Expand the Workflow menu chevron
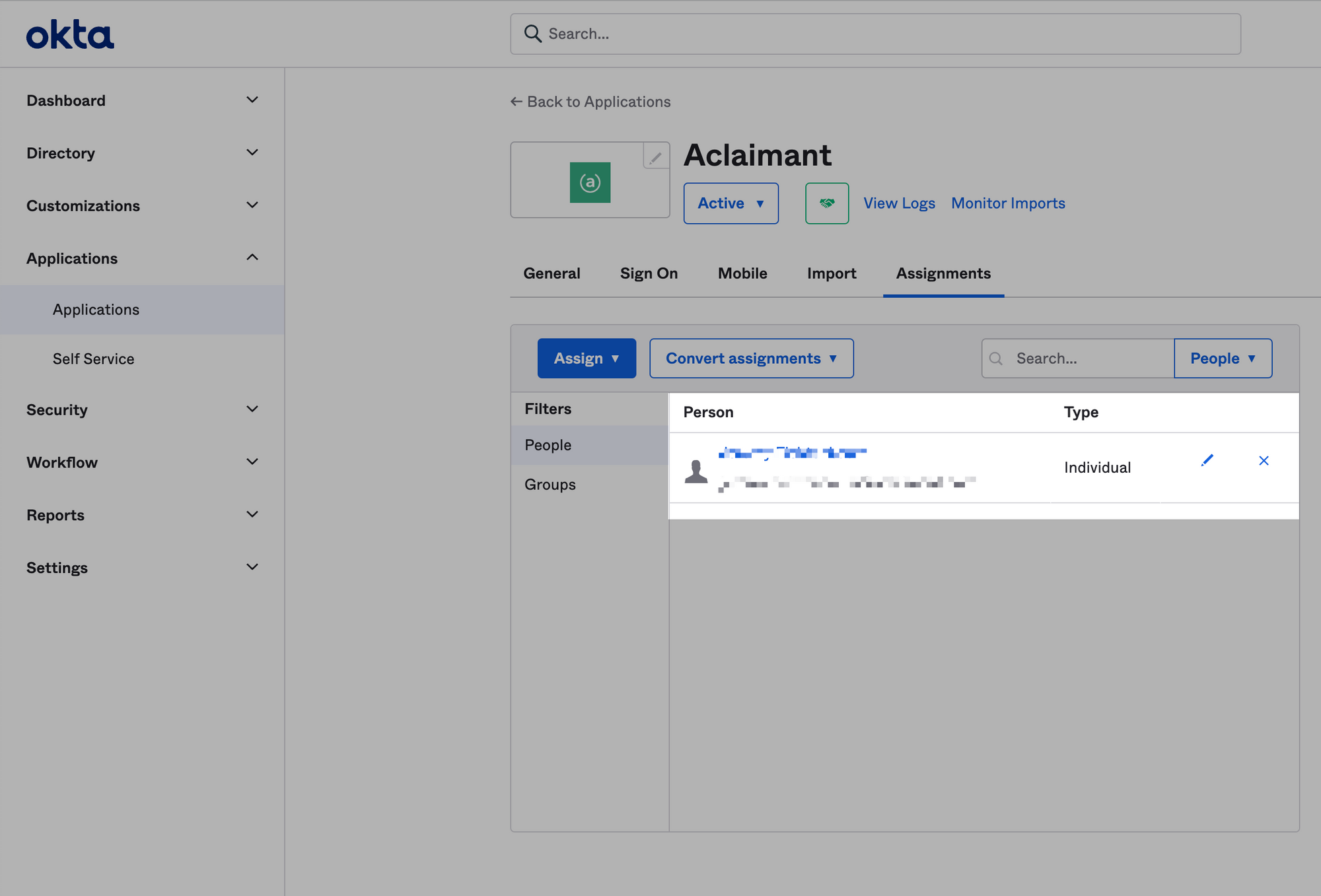1321x896 pixels. pyautogui.click(x=252, y=462)
